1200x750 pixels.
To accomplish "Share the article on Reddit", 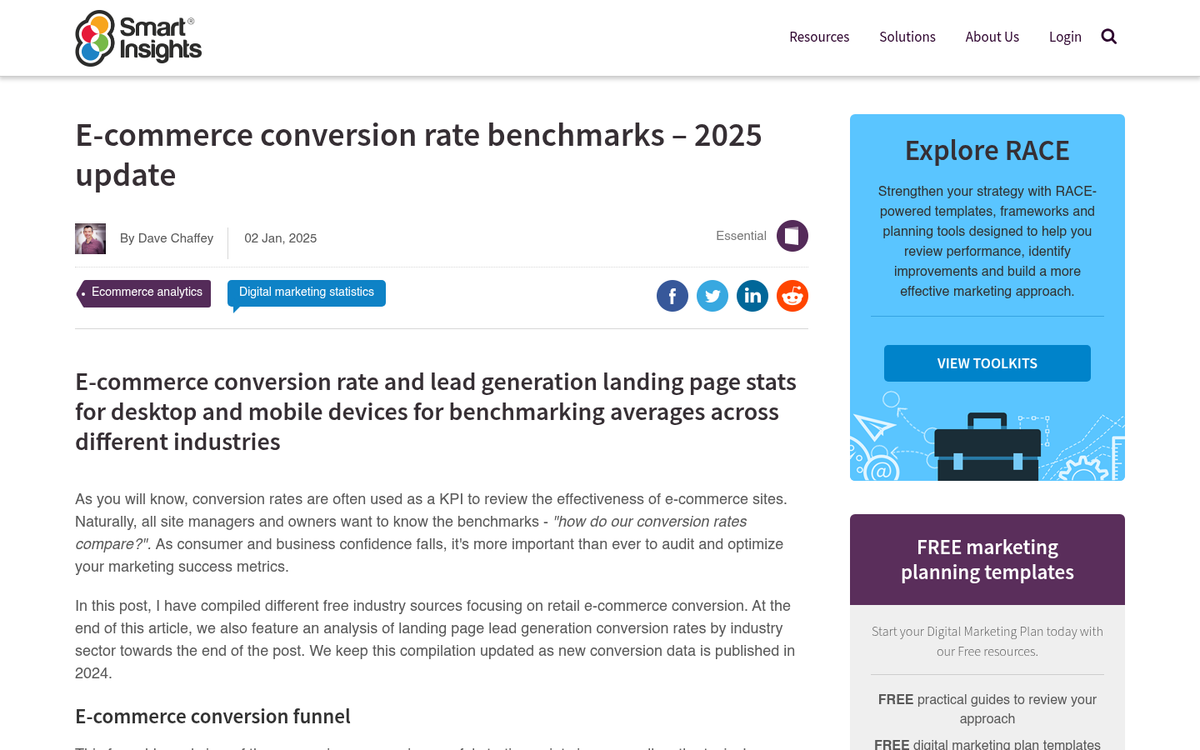I will point(792,296).
